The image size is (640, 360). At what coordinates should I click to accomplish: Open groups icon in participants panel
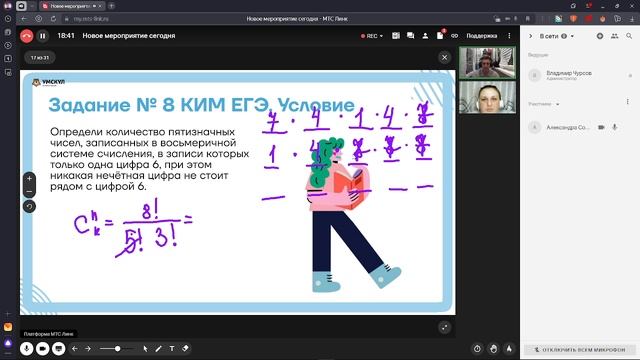(x=614, y=36)
